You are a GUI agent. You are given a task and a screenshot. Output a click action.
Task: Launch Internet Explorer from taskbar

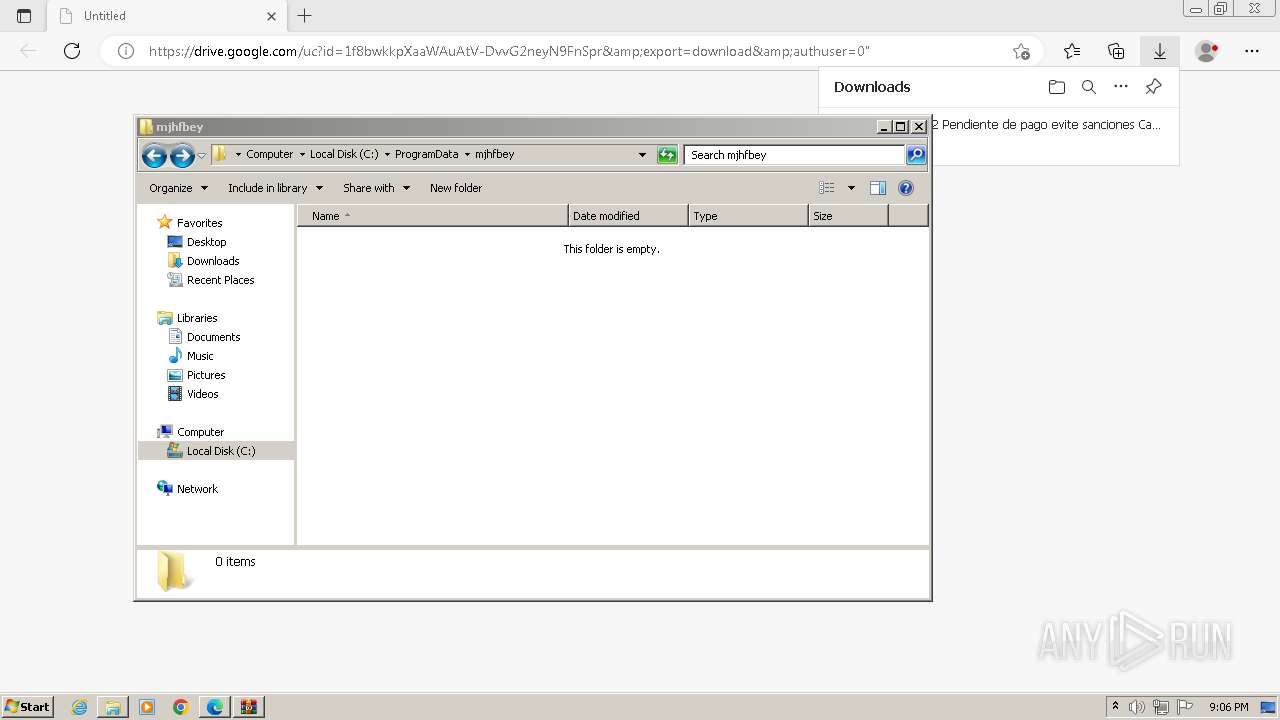(x=80, y=707)
